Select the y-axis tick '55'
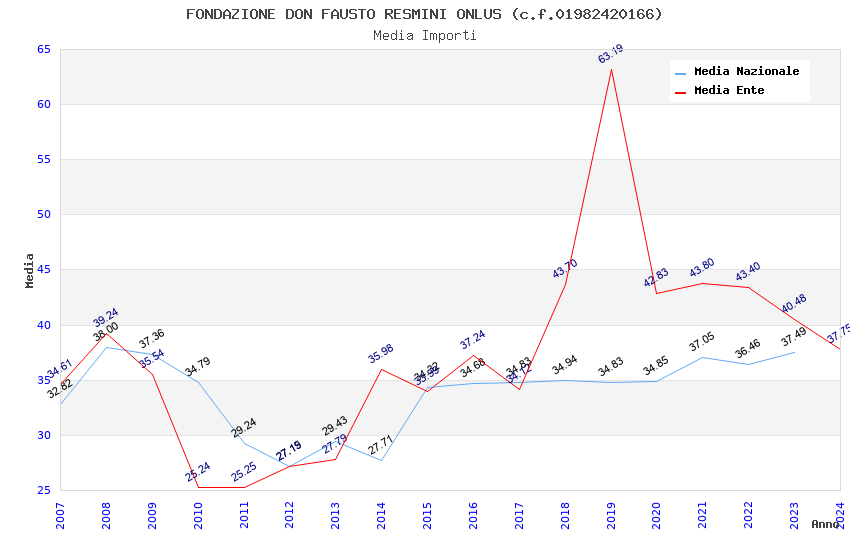 click(44, 159)
